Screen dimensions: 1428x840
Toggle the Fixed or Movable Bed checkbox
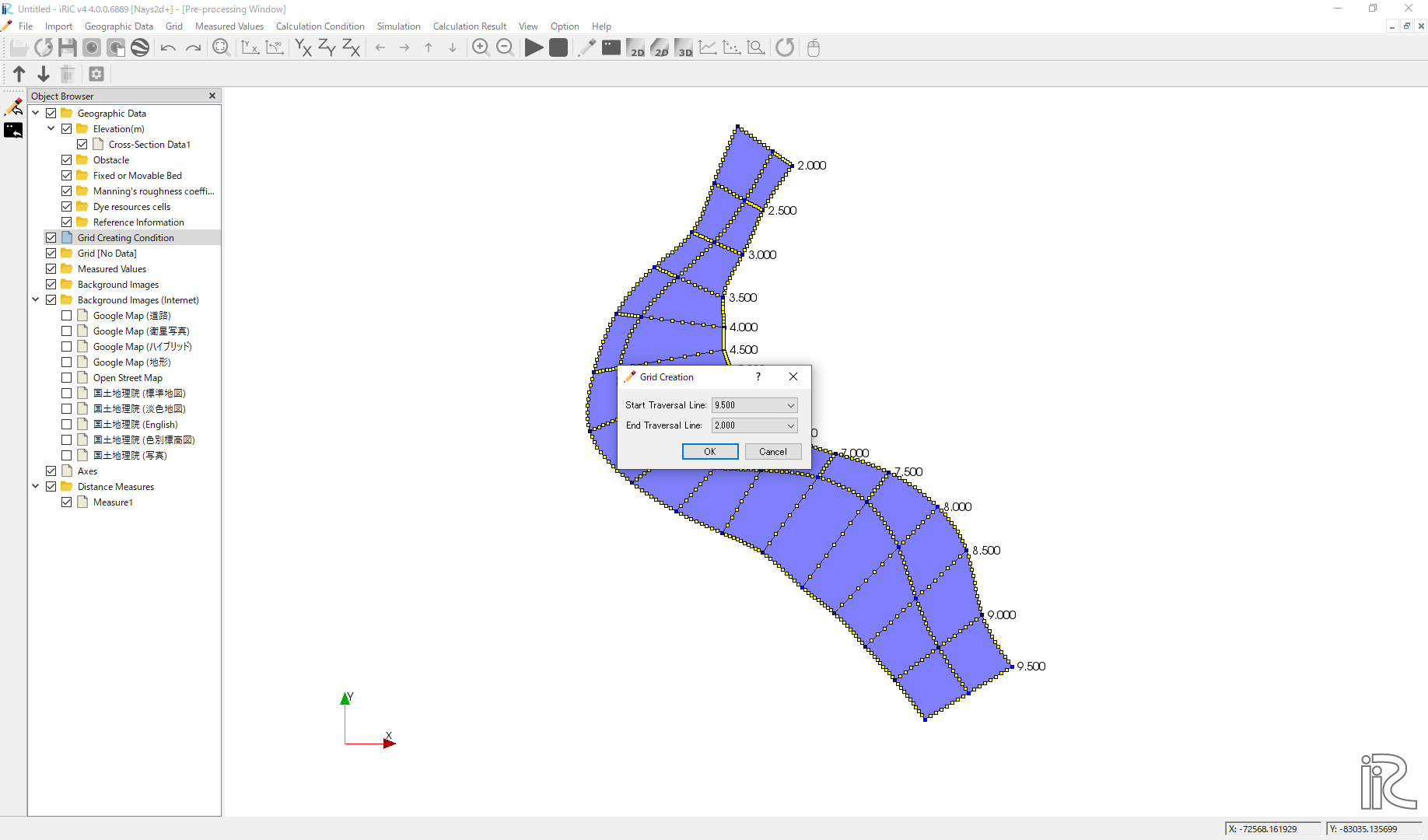point(67,176)
